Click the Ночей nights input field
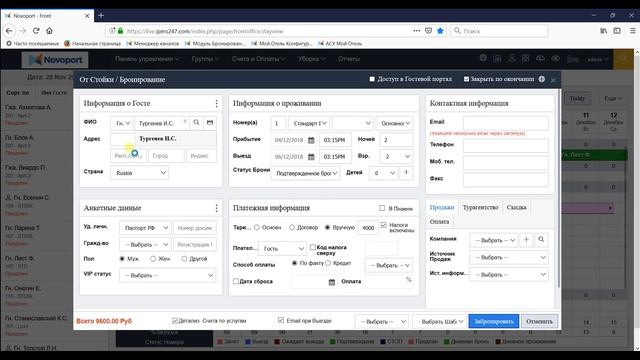Image resolution: width=640 pixels, height=360 pixels. [396, 140]
